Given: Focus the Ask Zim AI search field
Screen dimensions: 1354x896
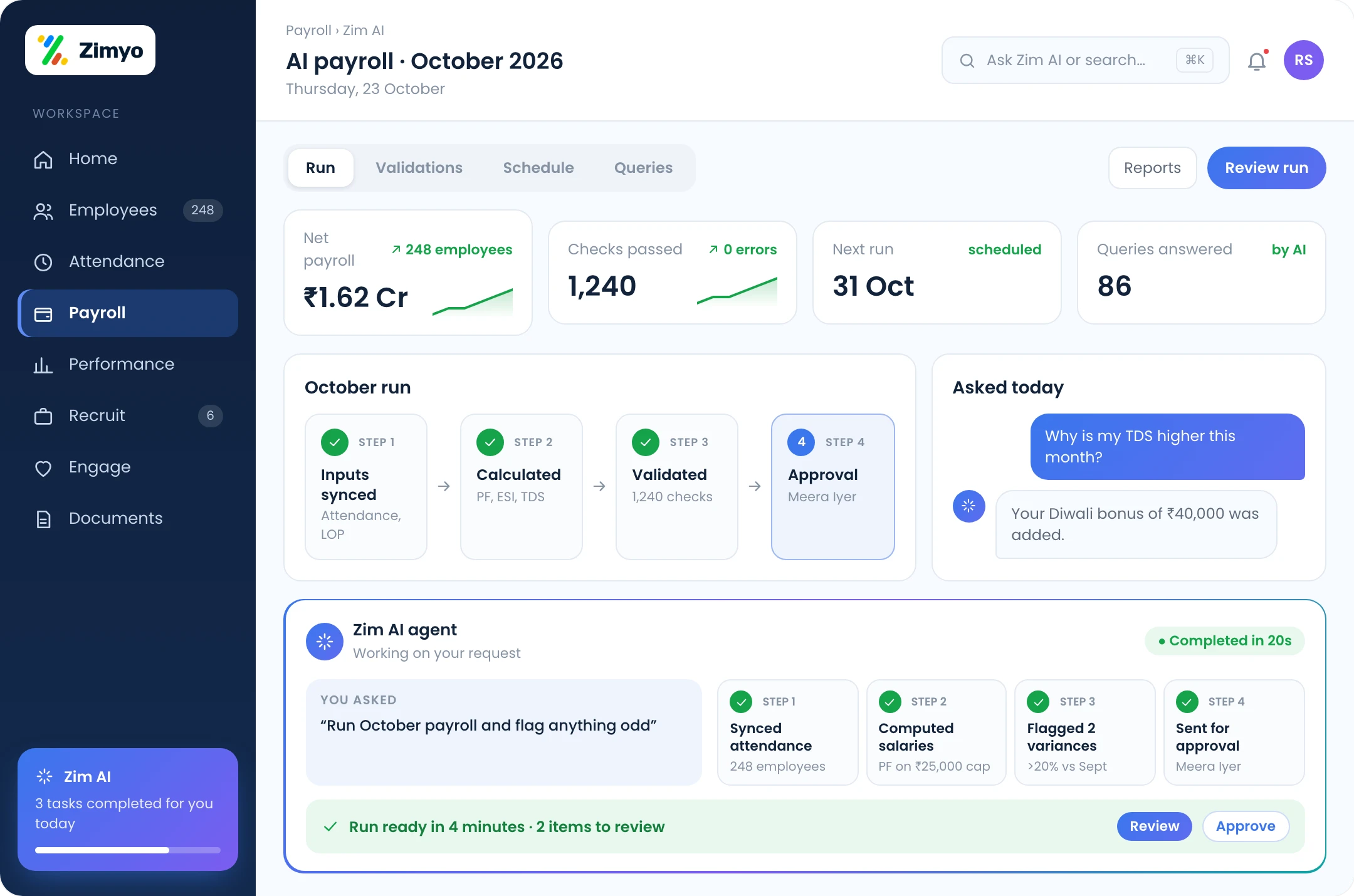Looking at the screenshot, I should point(1085,60).
